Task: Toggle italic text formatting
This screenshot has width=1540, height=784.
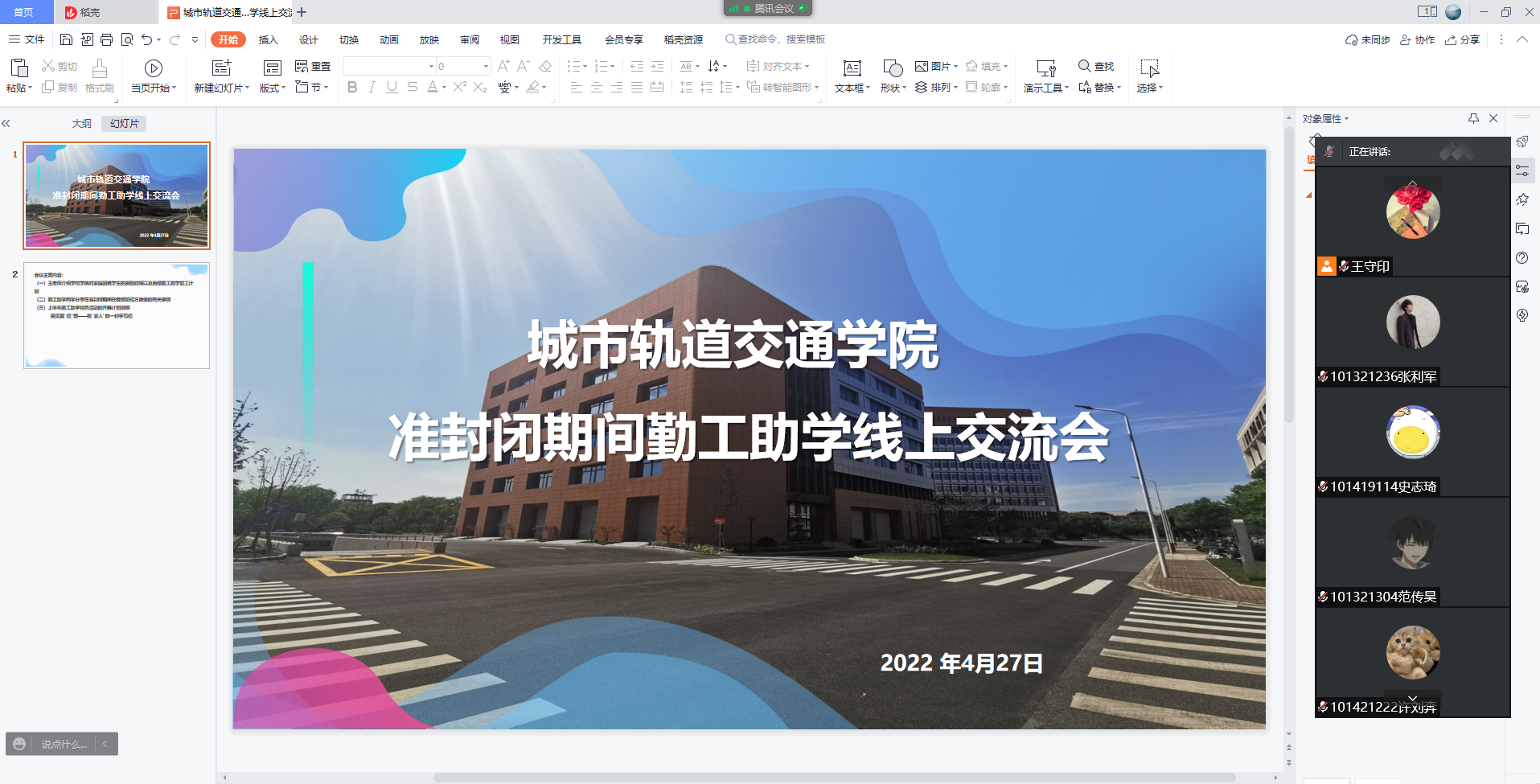Action: (x=372, y=87)
